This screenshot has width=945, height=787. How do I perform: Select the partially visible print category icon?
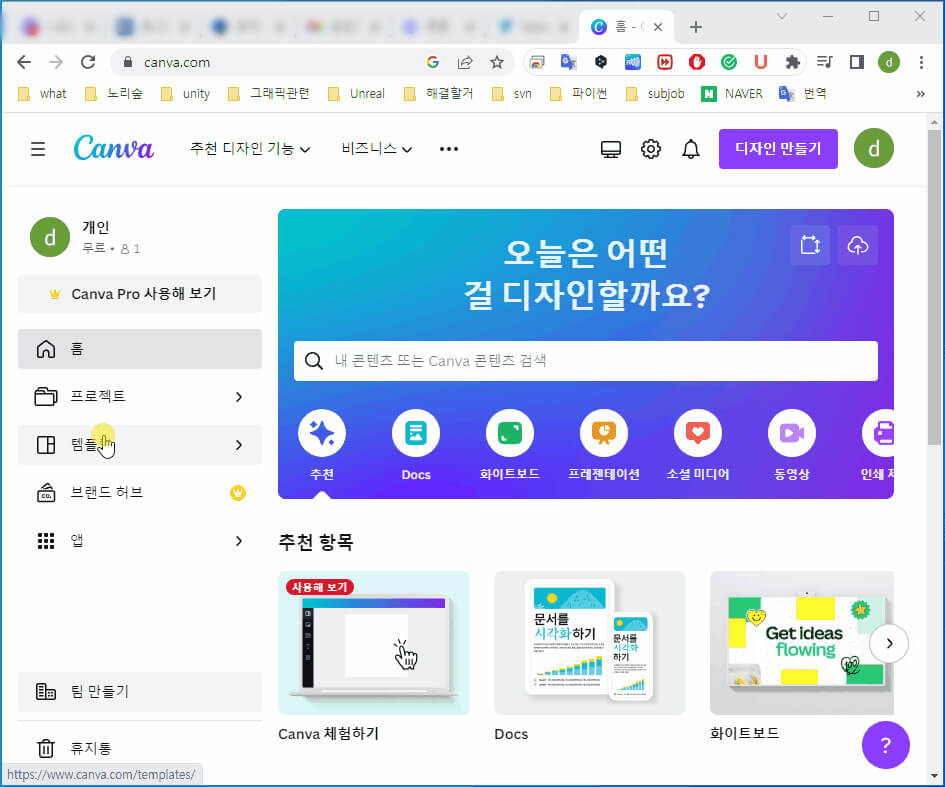pos(879,433)
